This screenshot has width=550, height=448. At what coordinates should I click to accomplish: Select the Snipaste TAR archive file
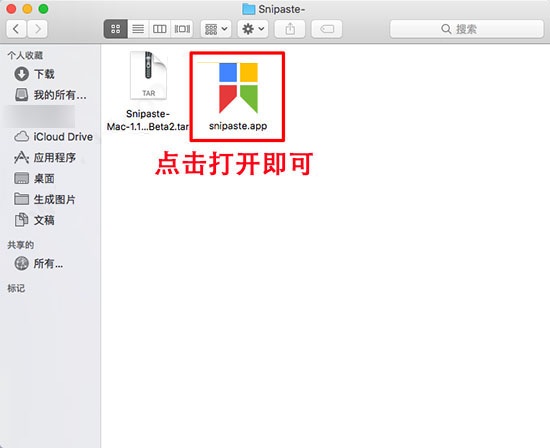point(148,76)
